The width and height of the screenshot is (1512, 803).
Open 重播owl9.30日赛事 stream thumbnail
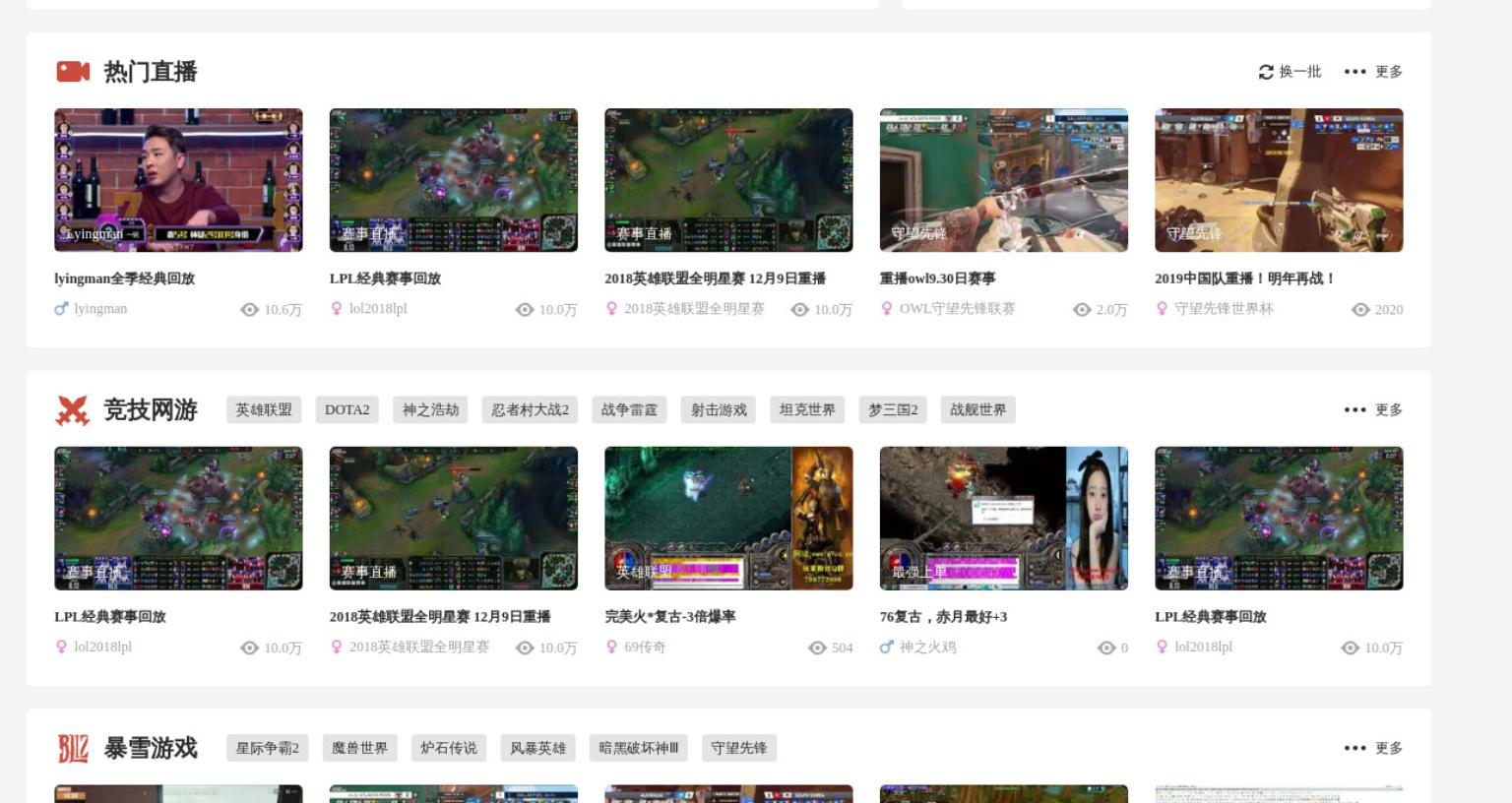(1004, 180)
